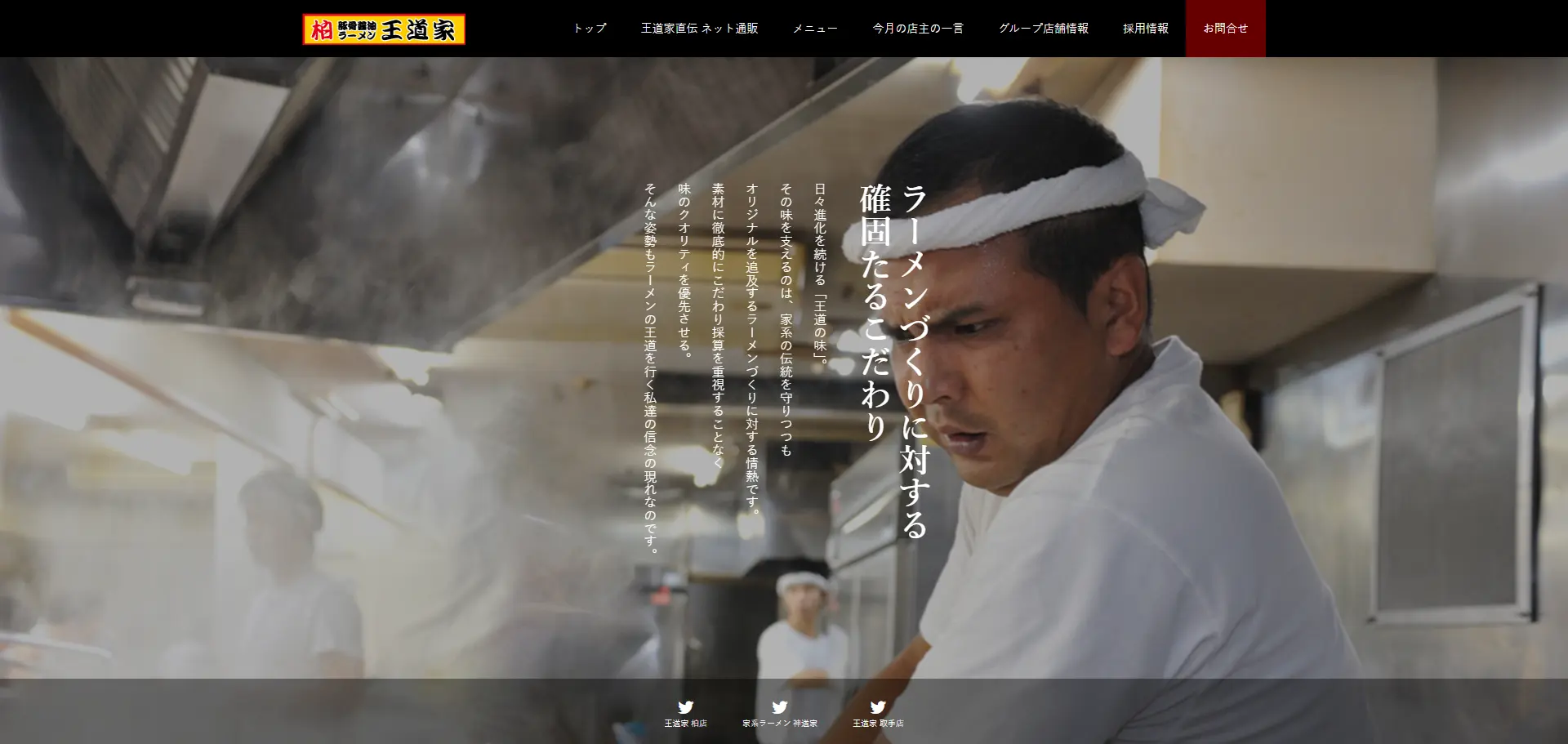1568x744 pixels.
Task: Open the 王道家直伝 ネット通販 menu item
Action: [701, 28]
